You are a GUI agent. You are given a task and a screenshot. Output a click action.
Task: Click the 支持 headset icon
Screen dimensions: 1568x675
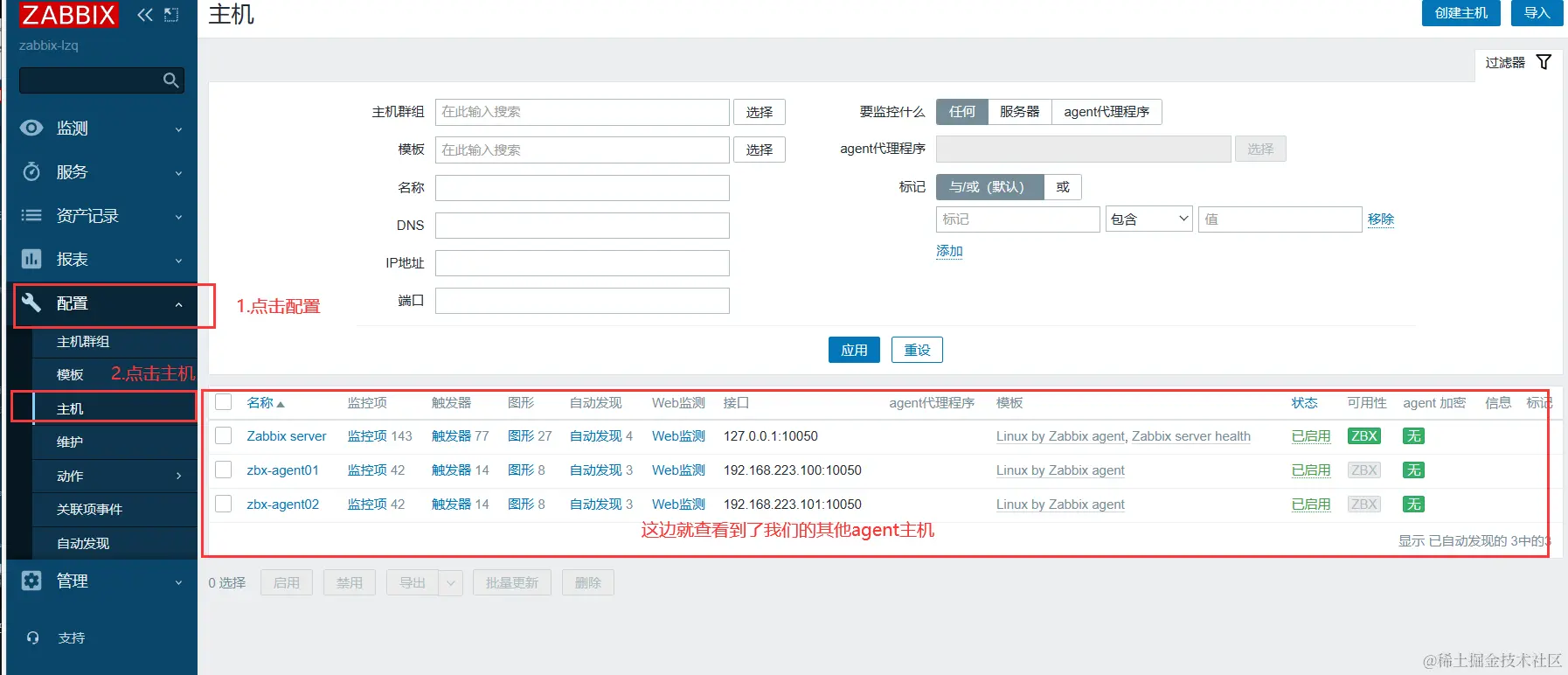coord(33,637)
